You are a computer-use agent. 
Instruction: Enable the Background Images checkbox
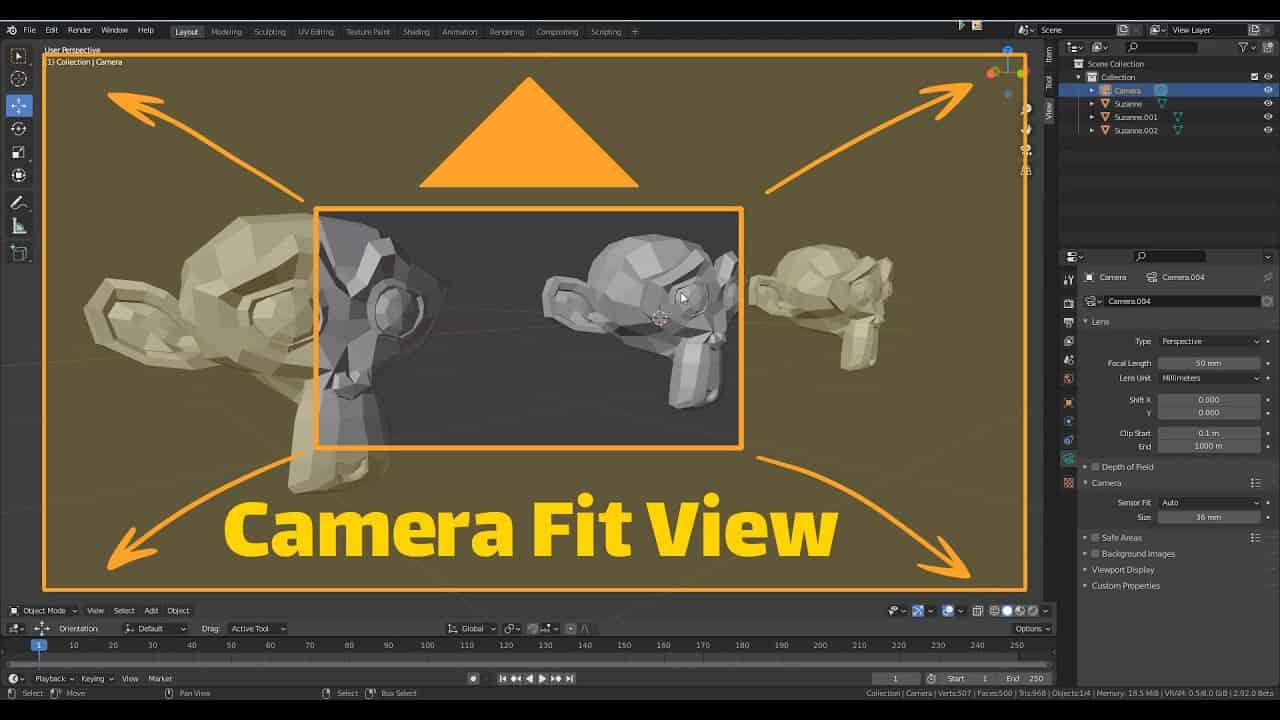point(1096,553)
